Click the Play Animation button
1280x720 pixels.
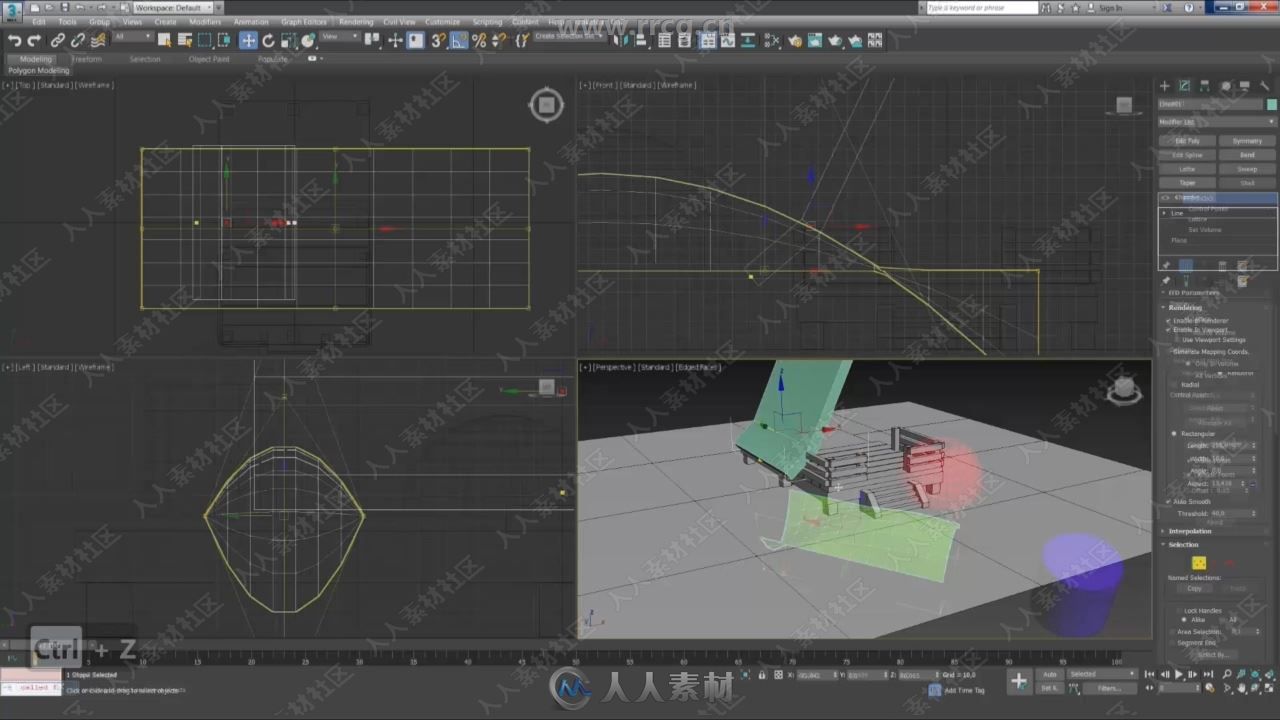[x=1179, y=675]
